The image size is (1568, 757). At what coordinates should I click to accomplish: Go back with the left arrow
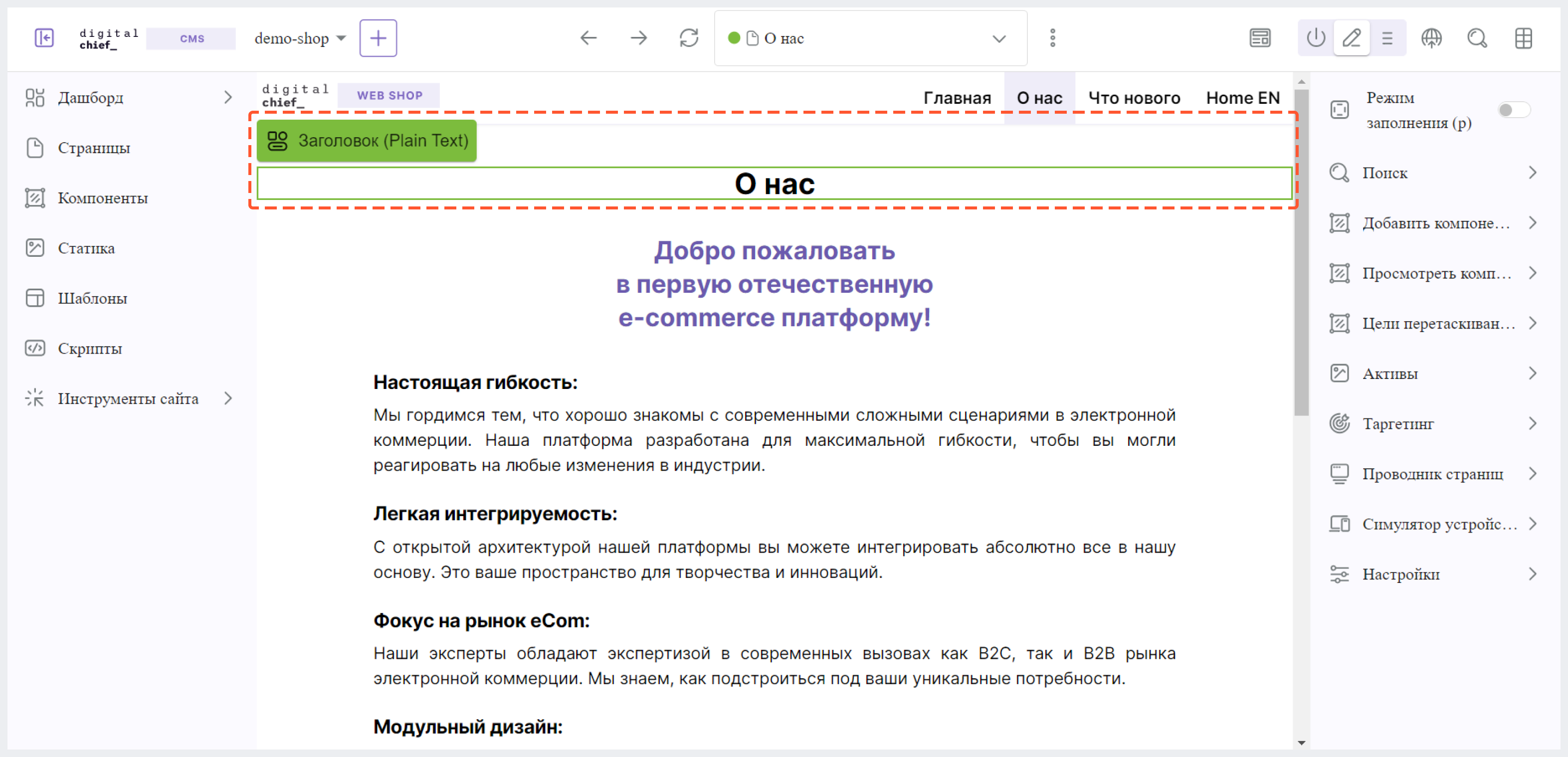click(588, 38)
